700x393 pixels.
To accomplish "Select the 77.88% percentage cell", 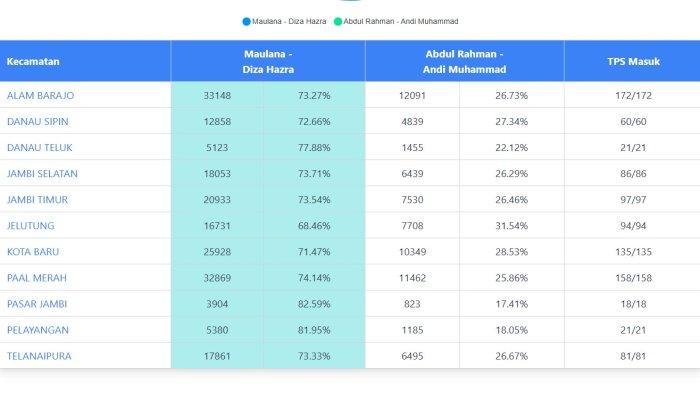I will 314,147.
